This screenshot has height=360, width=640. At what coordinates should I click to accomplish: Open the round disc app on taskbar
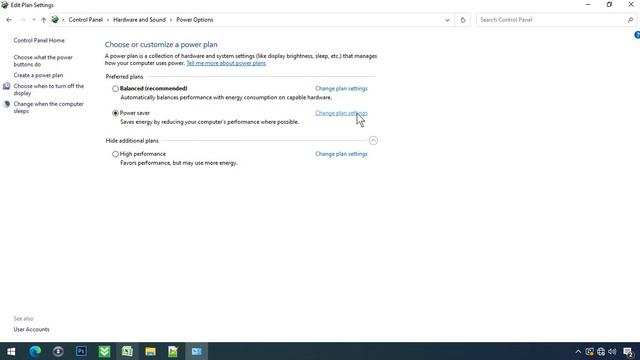click(x=58, y=351)
